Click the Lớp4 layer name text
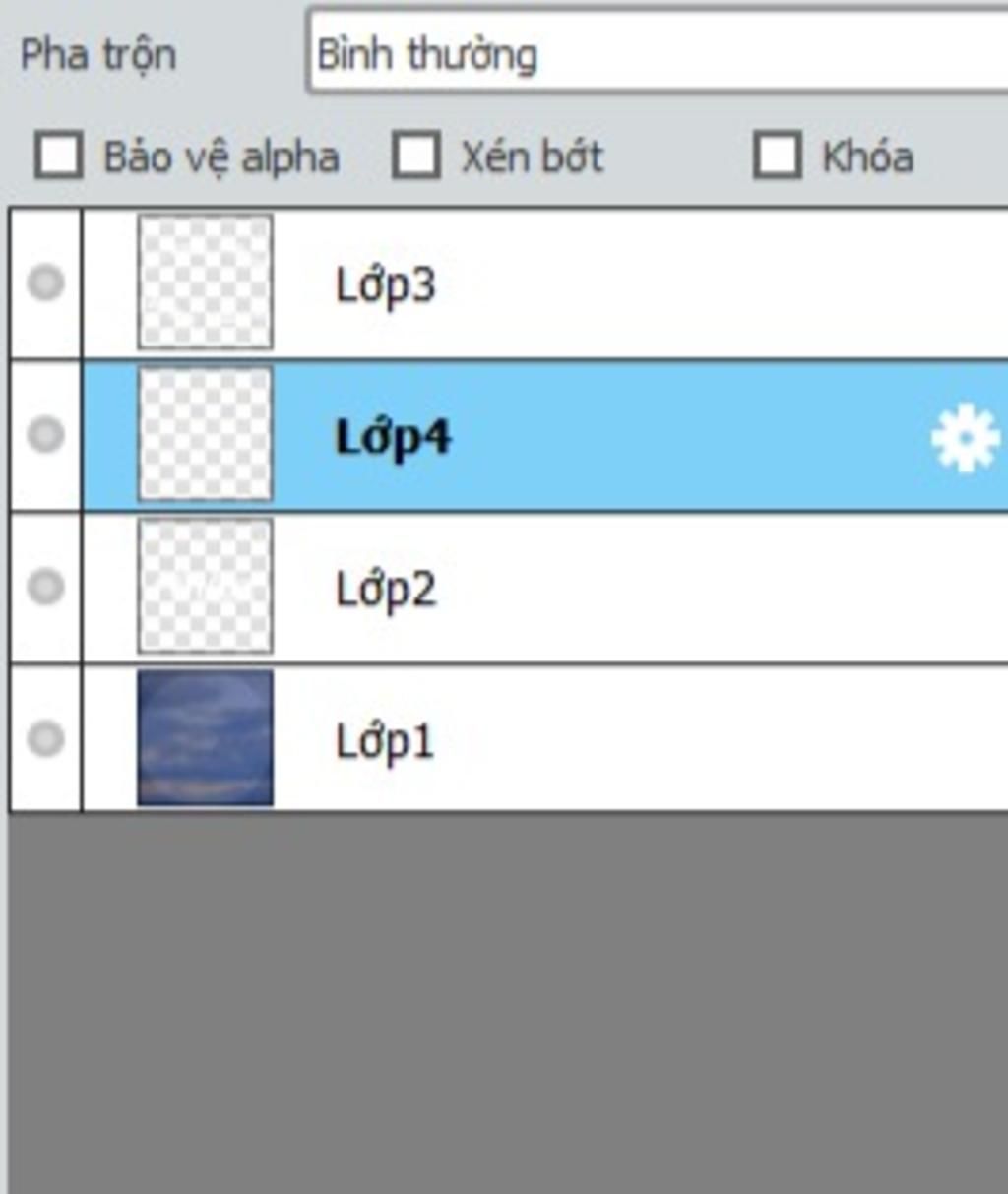This screenshot has width=1008, height=1194. 393,438
